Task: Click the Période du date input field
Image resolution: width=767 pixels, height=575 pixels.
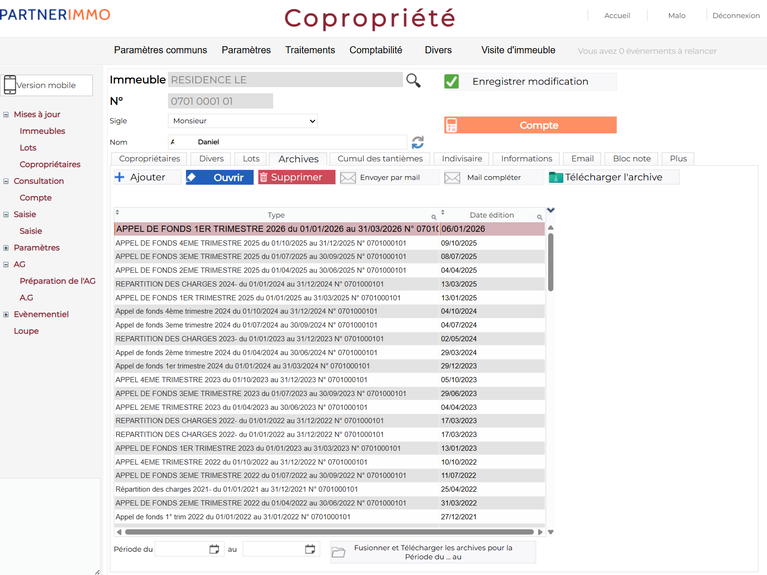Action: click(189, 549)
